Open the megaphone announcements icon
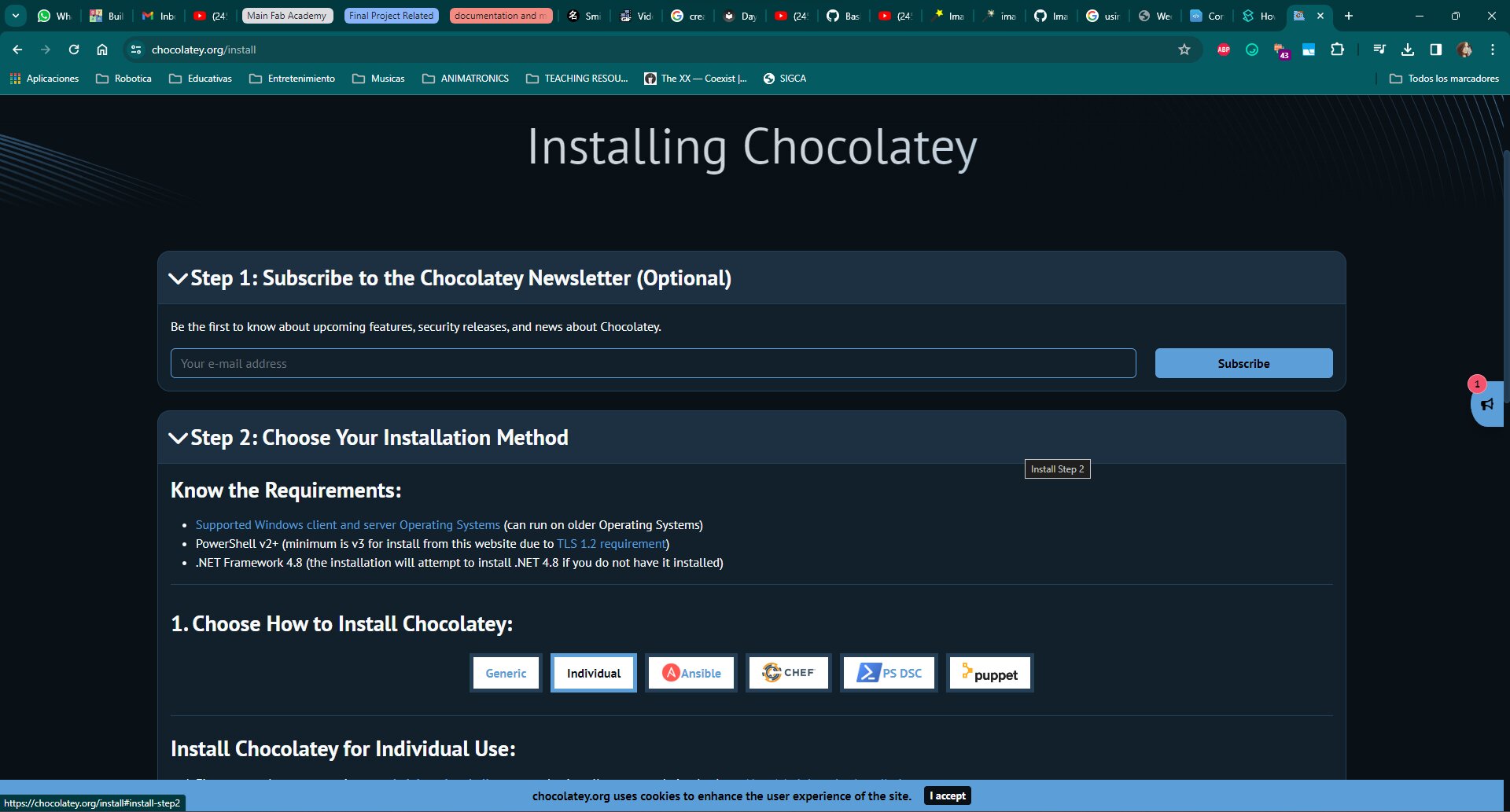 1486,404
